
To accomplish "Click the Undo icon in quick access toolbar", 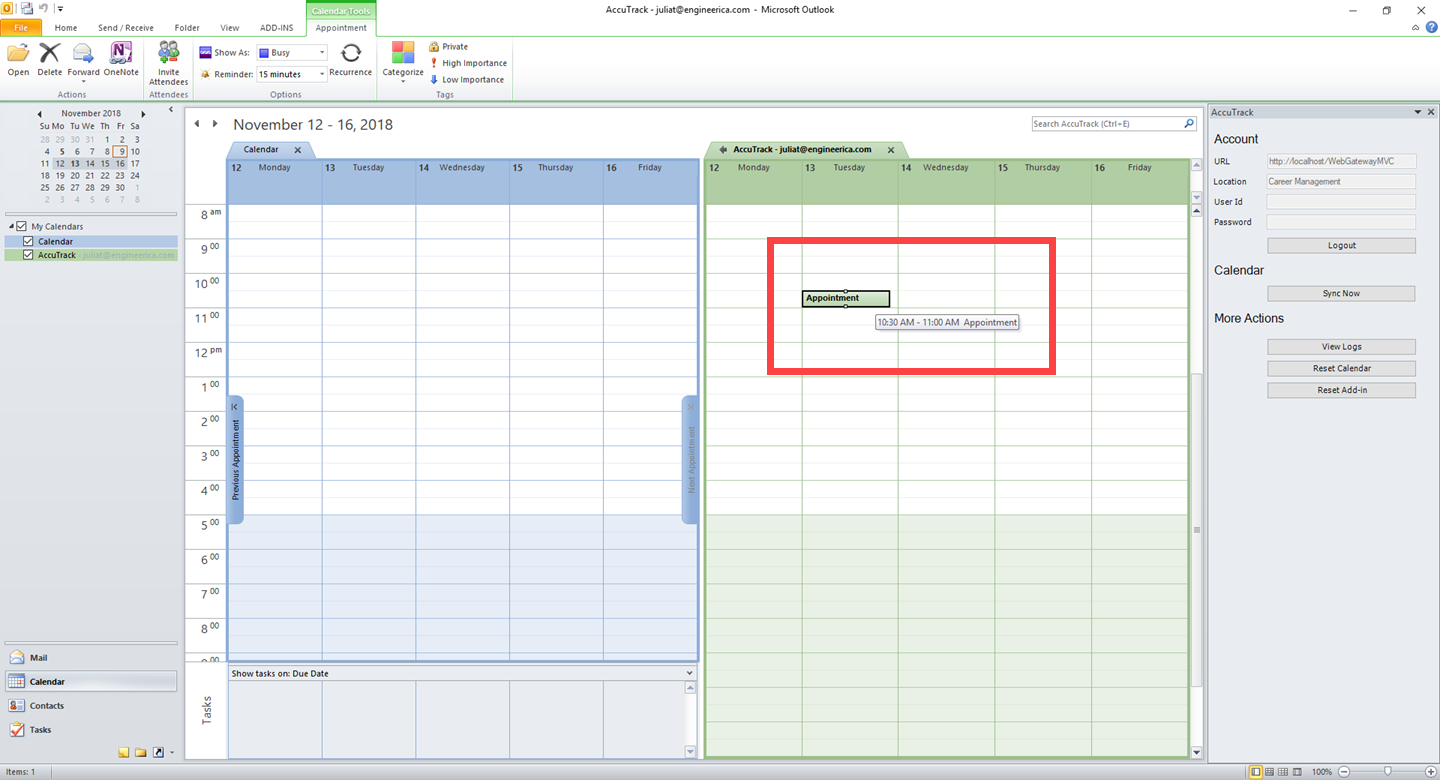I will [43, 8].
